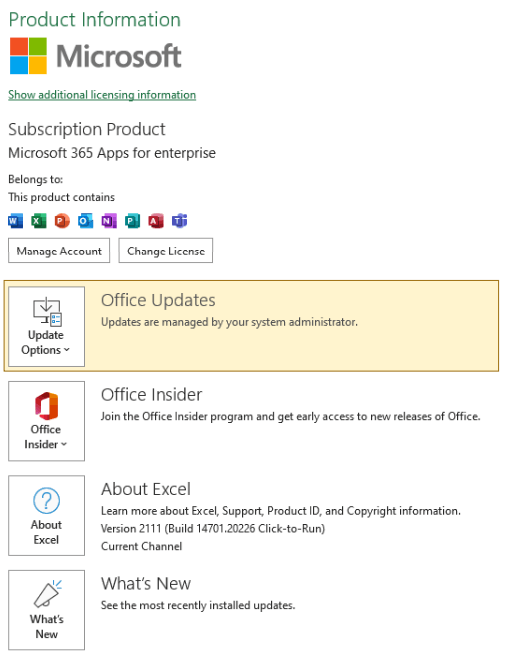The image size is (505, 656).
Task: Open the About Excel button
Action: pos(46,515)
